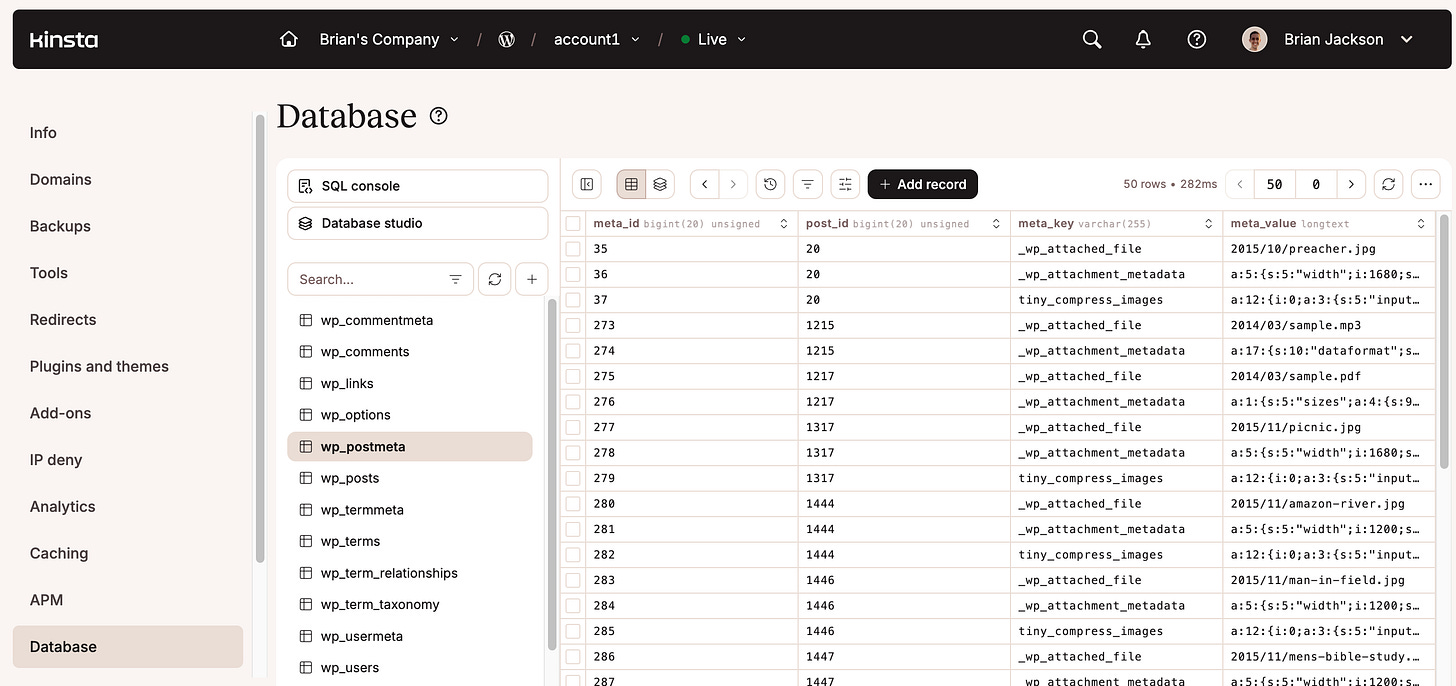Tick the checkbox beside meta_id 280

[571, 503]
